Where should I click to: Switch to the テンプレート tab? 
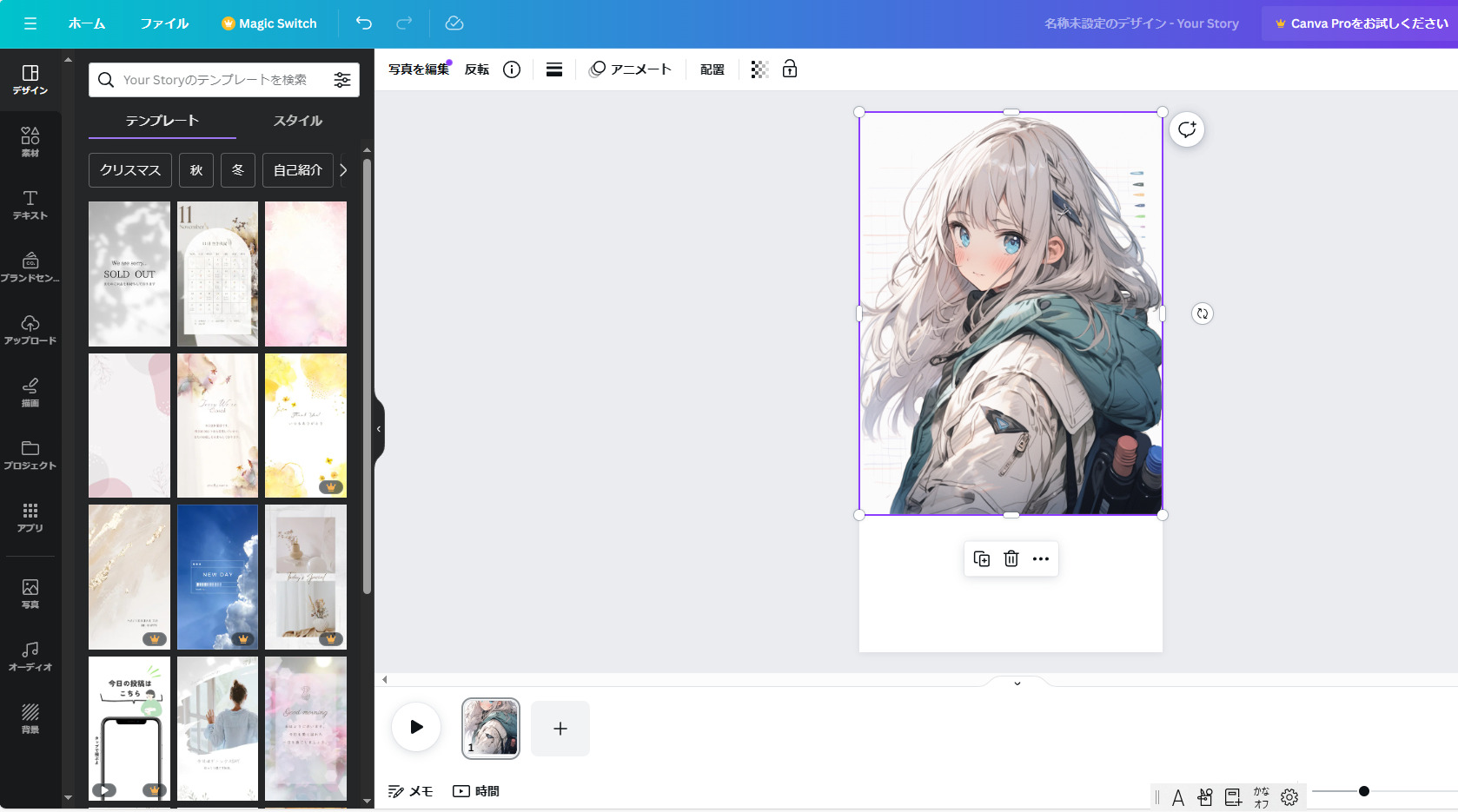(x=162, y=121)
